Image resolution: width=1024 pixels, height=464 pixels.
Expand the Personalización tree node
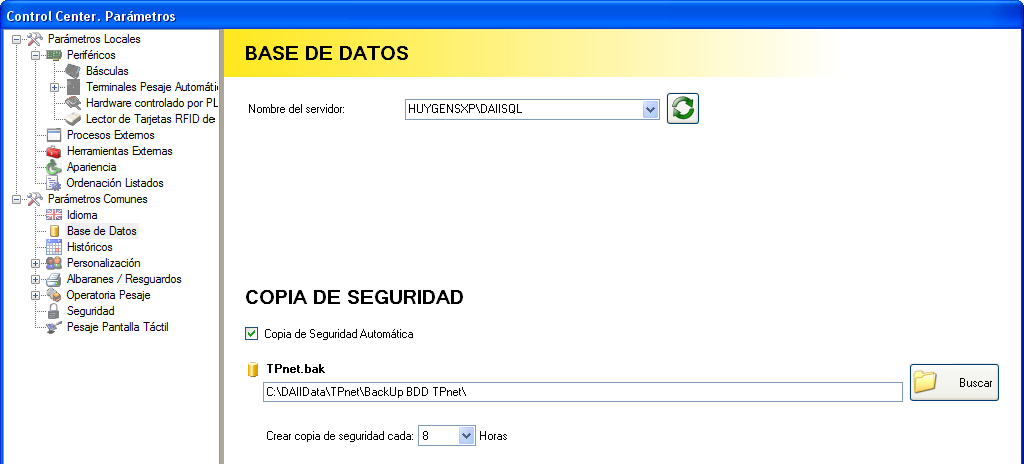[x=35, y=263]
